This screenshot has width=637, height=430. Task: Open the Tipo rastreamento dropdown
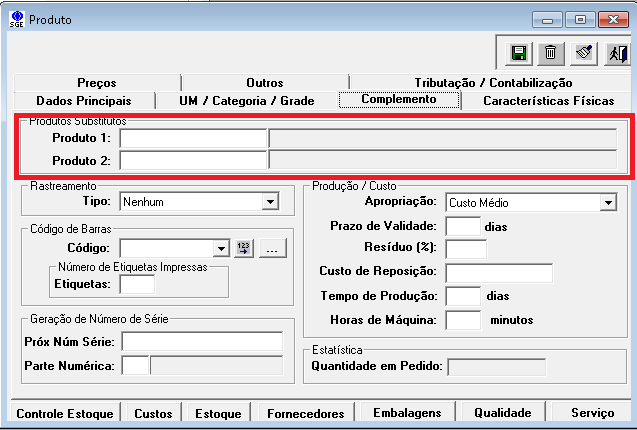(x=268, y=202)
